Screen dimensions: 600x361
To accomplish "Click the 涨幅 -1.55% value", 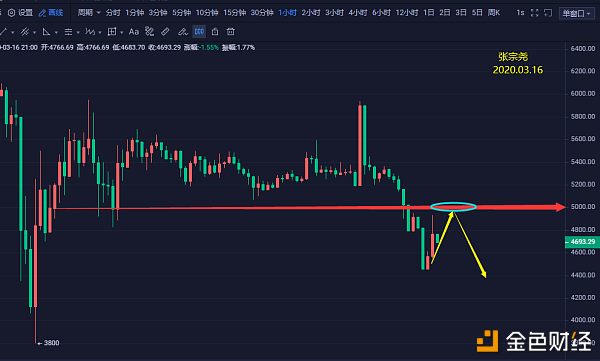I will 201,47.
